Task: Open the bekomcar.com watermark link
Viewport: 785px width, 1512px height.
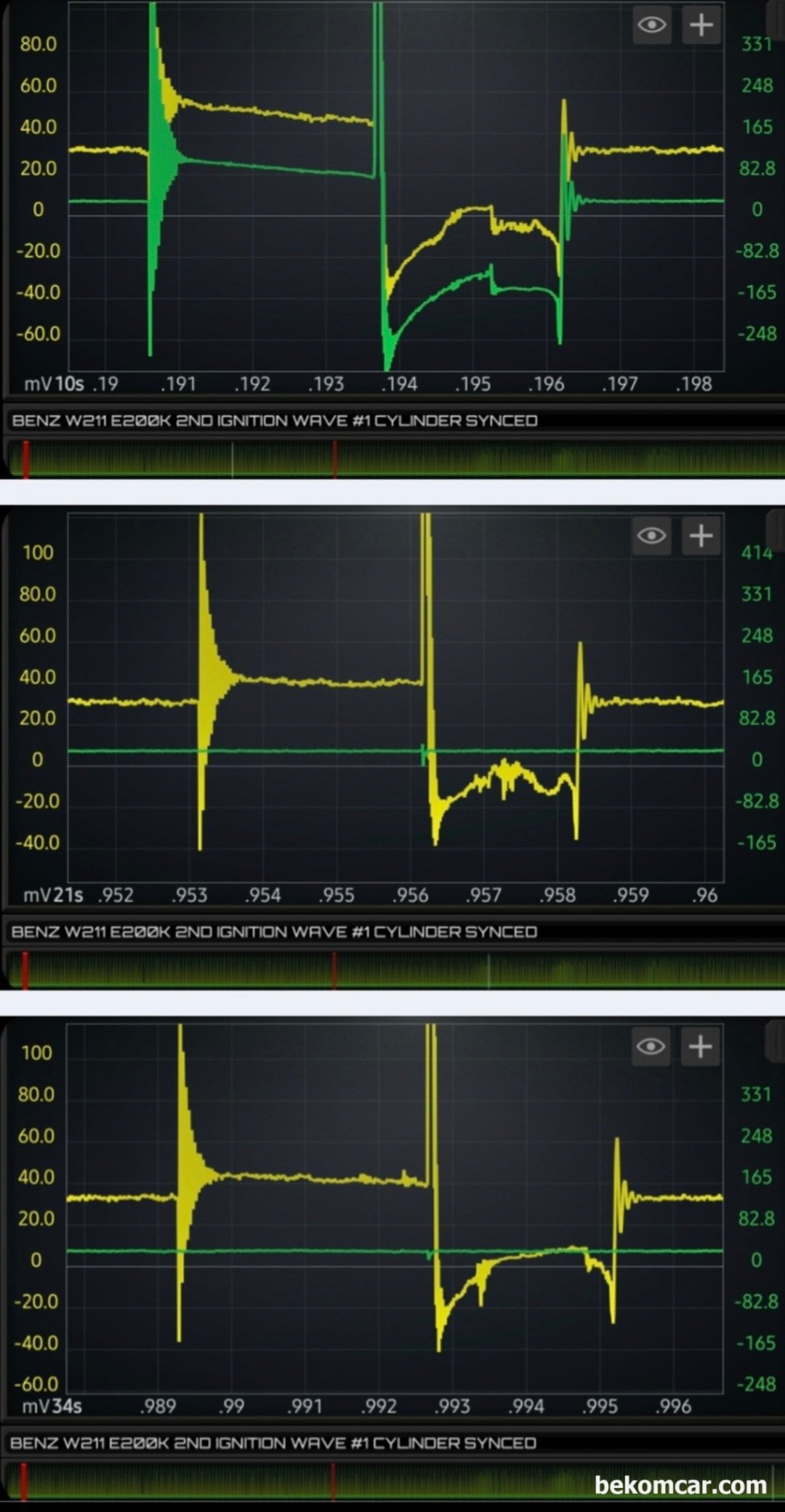Action: (680, 1484)
